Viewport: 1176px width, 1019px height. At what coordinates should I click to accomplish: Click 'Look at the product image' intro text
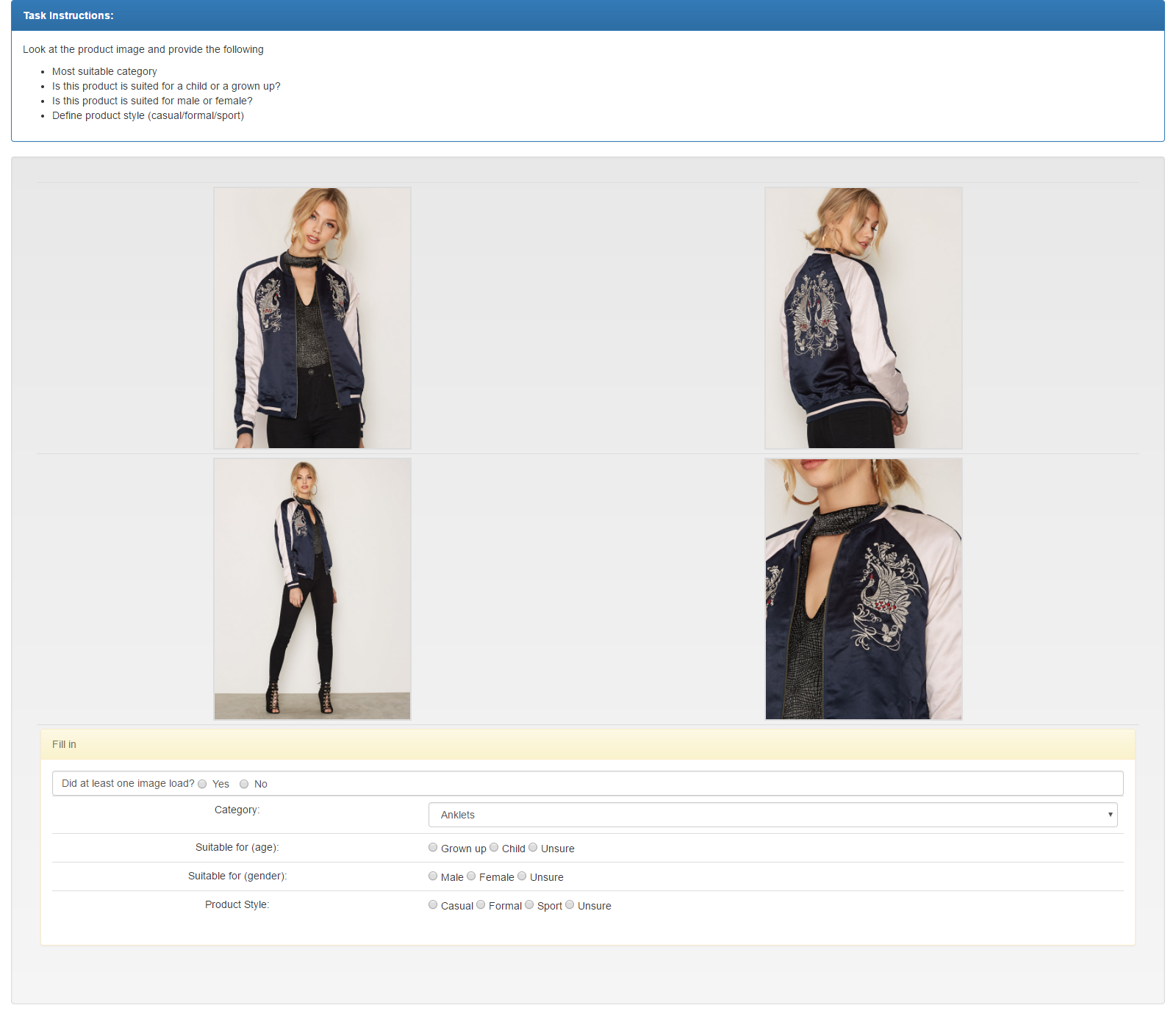[143, 49]
